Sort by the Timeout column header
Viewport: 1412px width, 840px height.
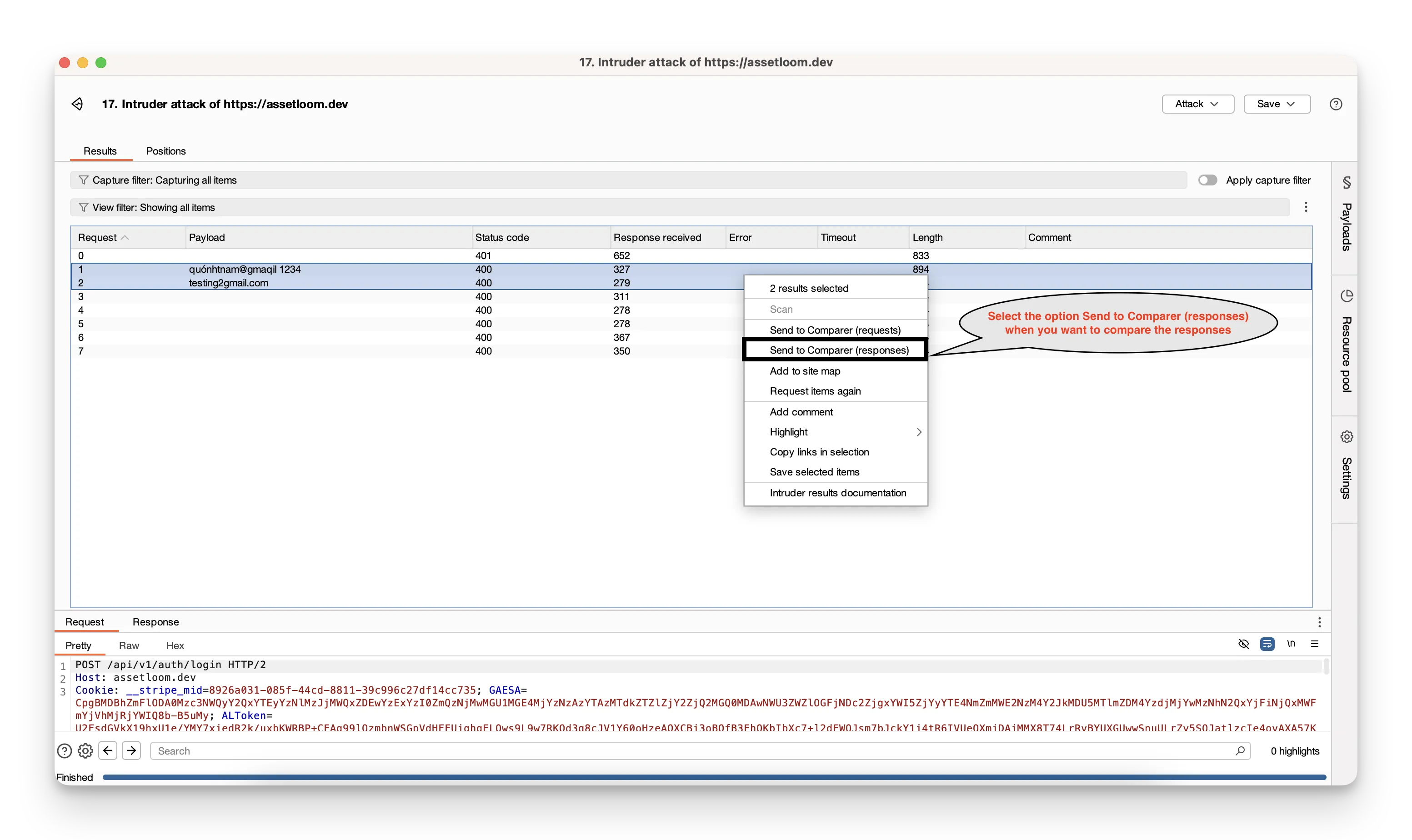(863, 238)
